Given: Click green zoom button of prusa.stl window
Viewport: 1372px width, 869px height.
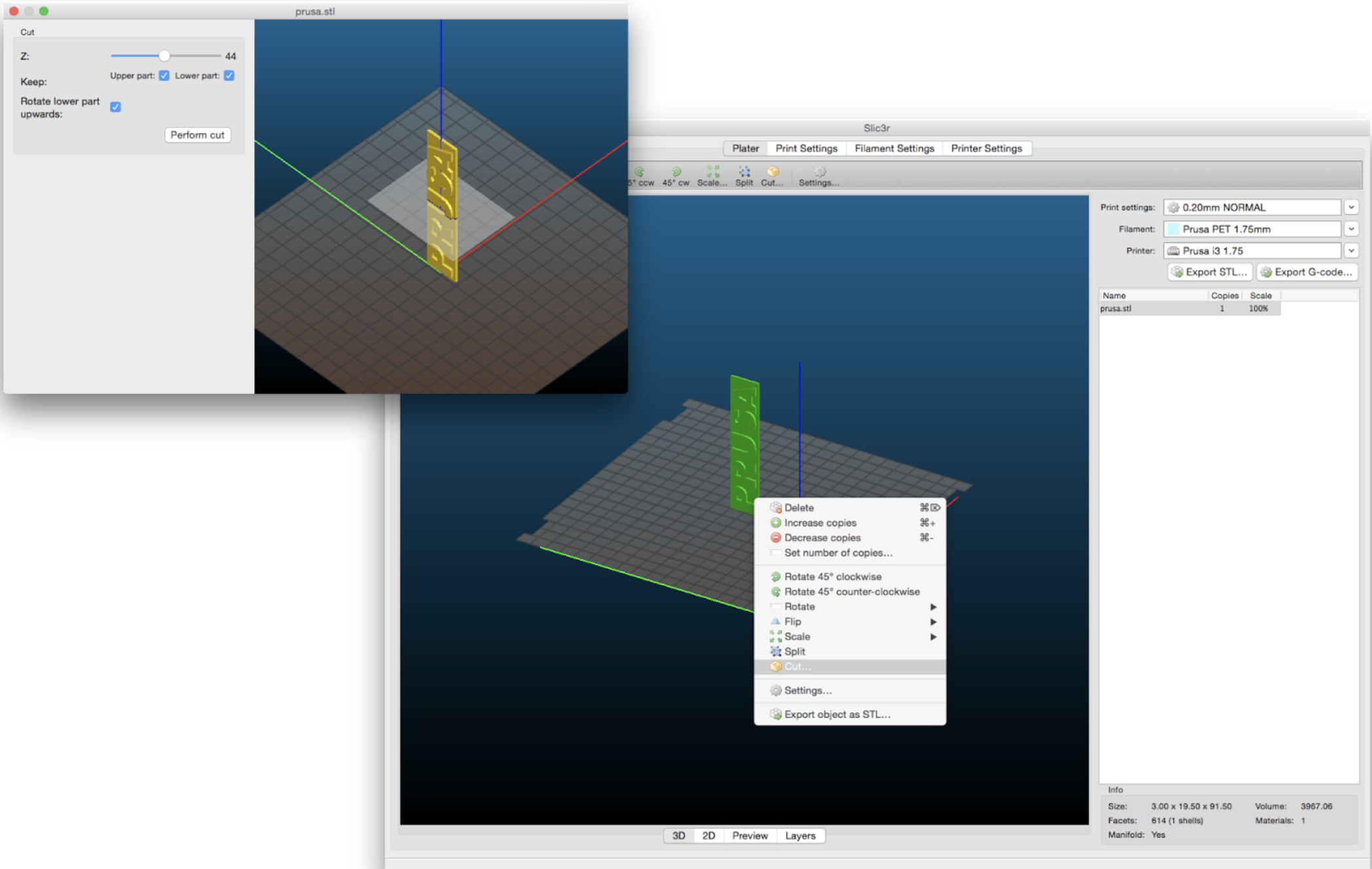Looking at the screenshot, I should pos(44,11).
